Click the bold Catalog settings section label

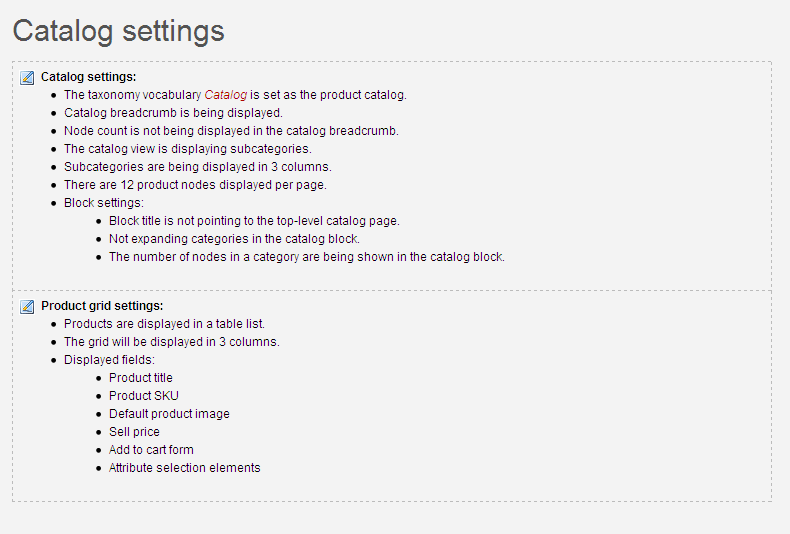tap(89, 77)
